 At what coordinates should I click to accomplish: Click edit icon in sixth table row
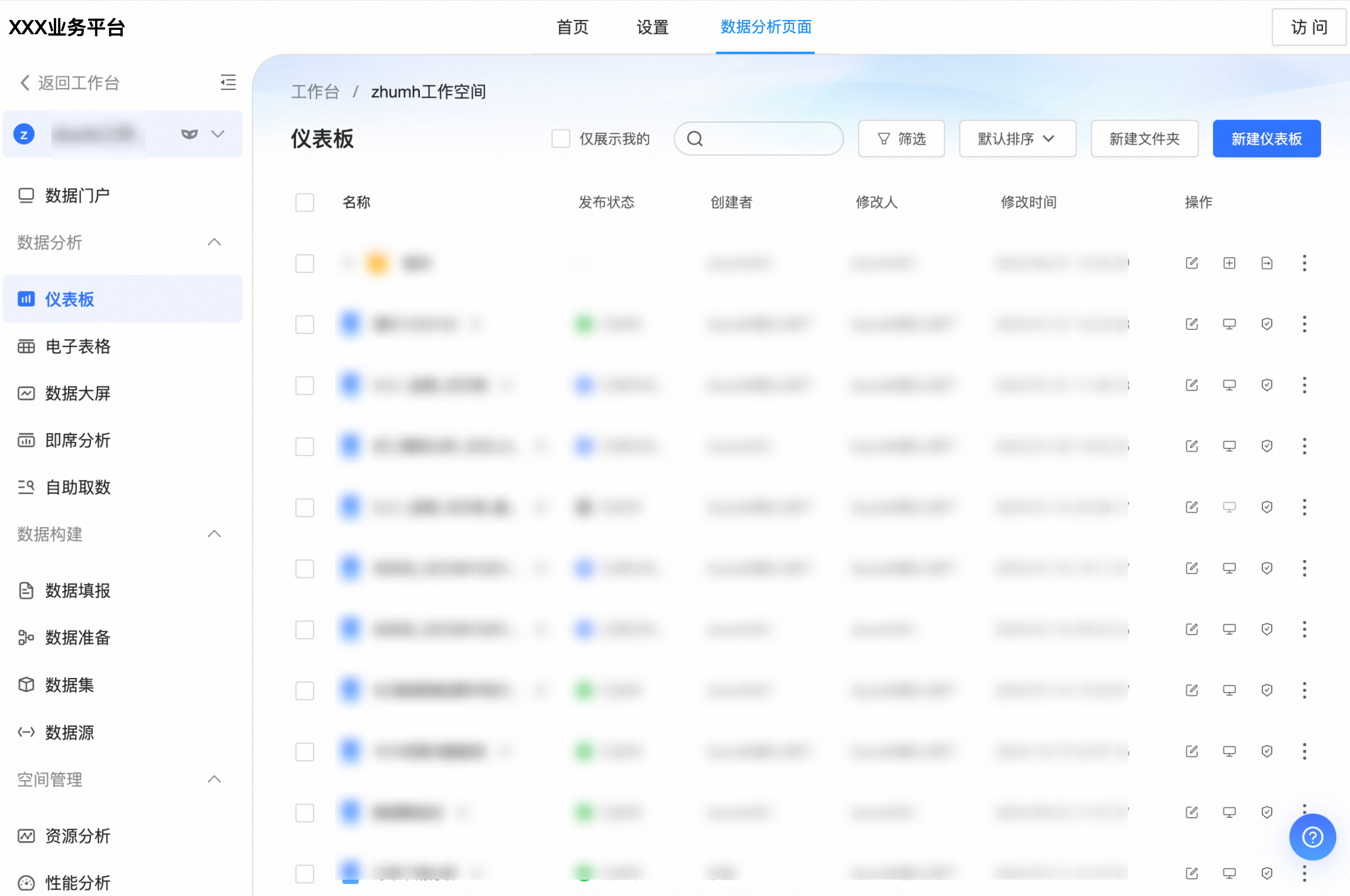(x=1192, y=568)
